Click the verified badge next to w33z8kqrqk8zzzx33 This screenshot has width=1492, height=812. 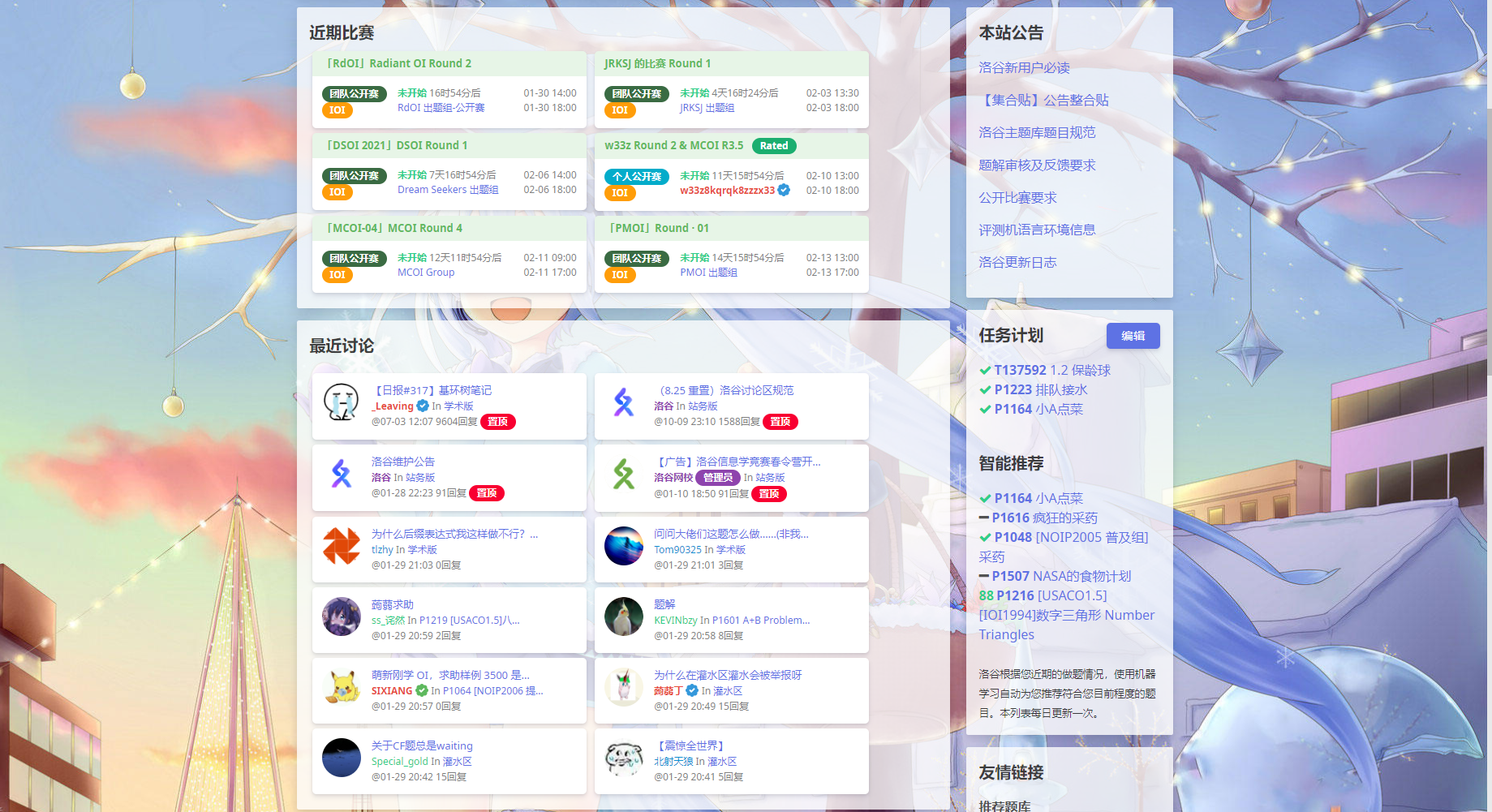pyautogui.click(x=784, y=190)
